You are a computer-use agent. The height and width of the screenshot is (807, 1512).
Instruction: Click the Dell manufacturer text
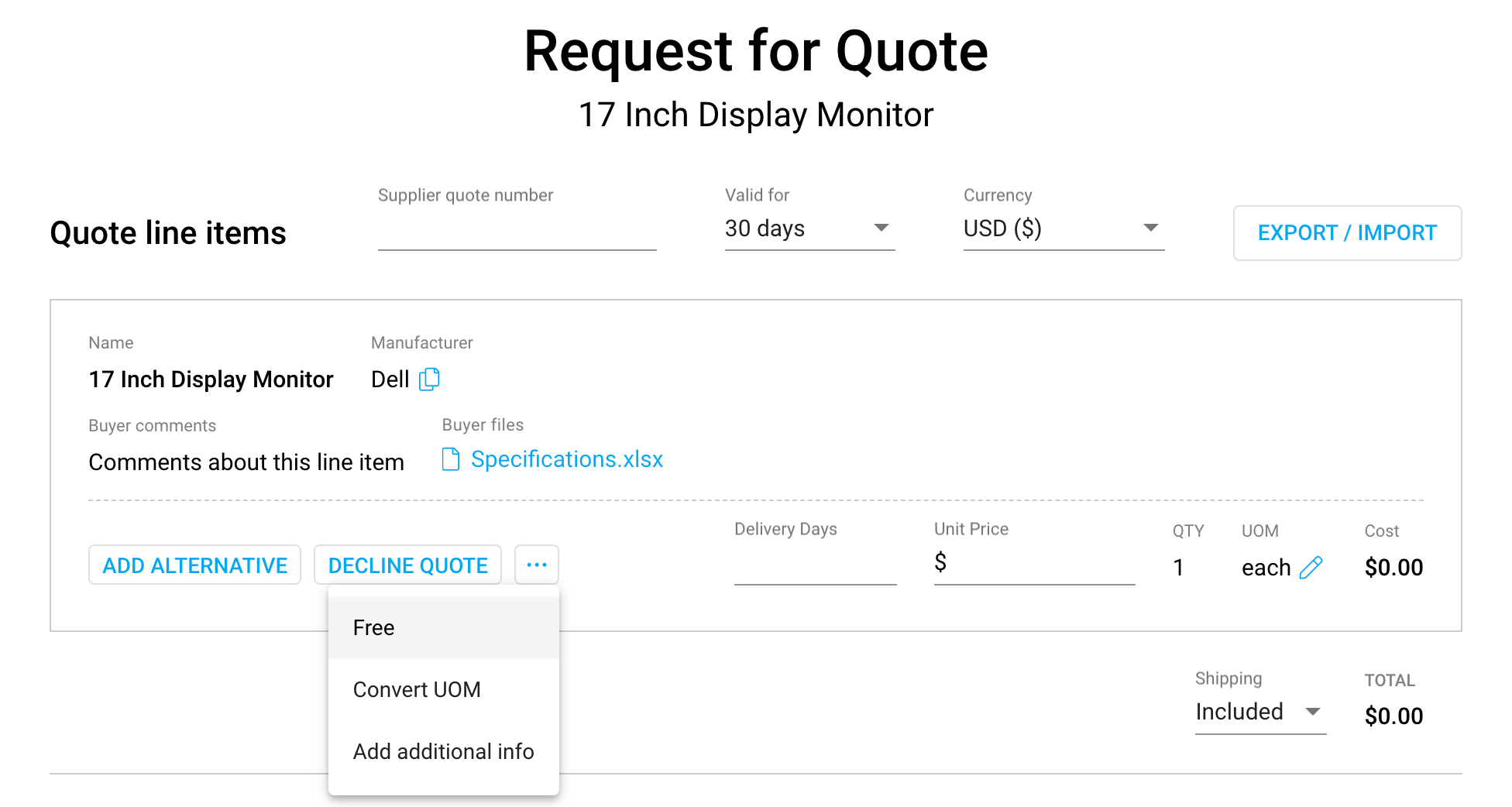[390, 379]
